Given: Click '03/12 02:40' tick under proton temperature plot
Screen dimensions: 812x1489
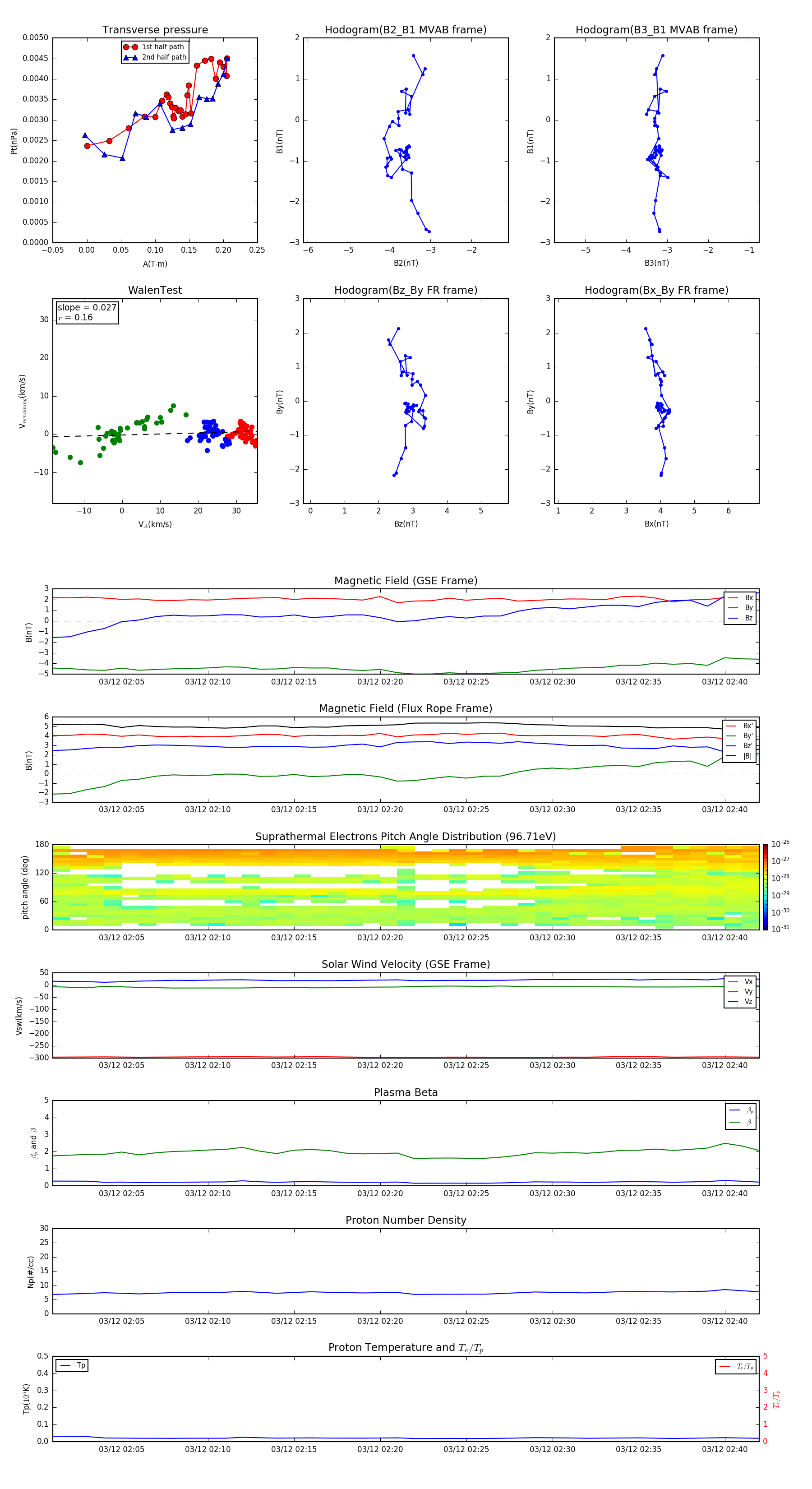Looking at the screenshot, I should coord(725,1449).
